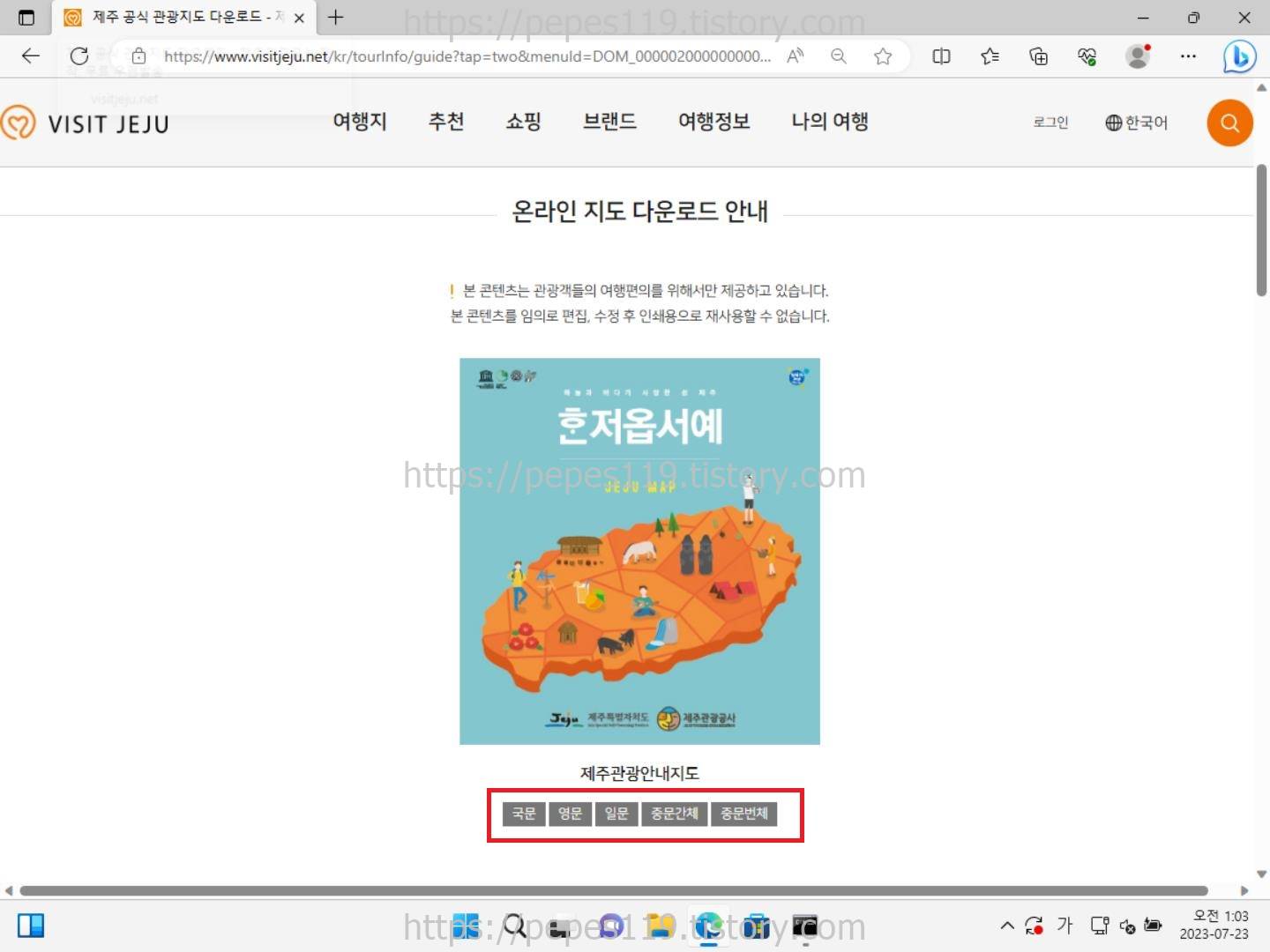This screenshot has width=1270, height=952.
Task: Download the 중문간체 map
Action: pyautogui.click(x=675, y=814)
